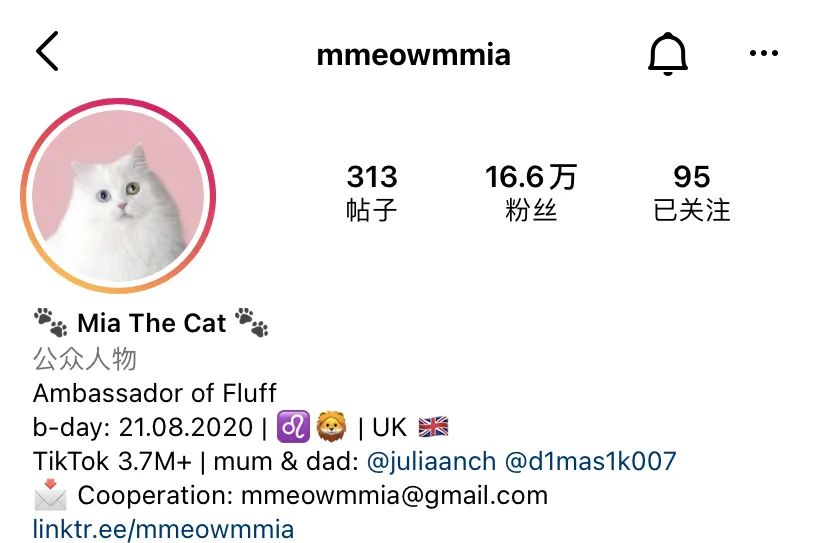The width and height of the screenshot is (828, 543).
Task: View the story from the profile picture
Action: coord(118,195)
